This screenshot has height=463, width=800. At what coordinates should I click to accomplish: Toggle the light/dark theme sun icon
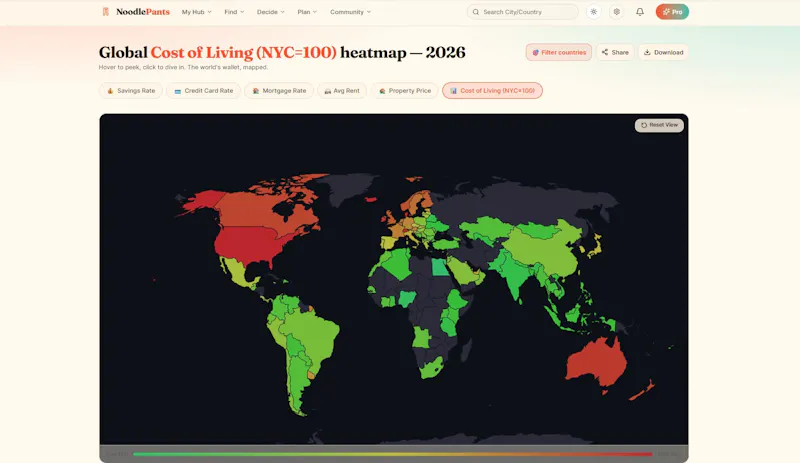pyautogui.click(x=593, y=12)
